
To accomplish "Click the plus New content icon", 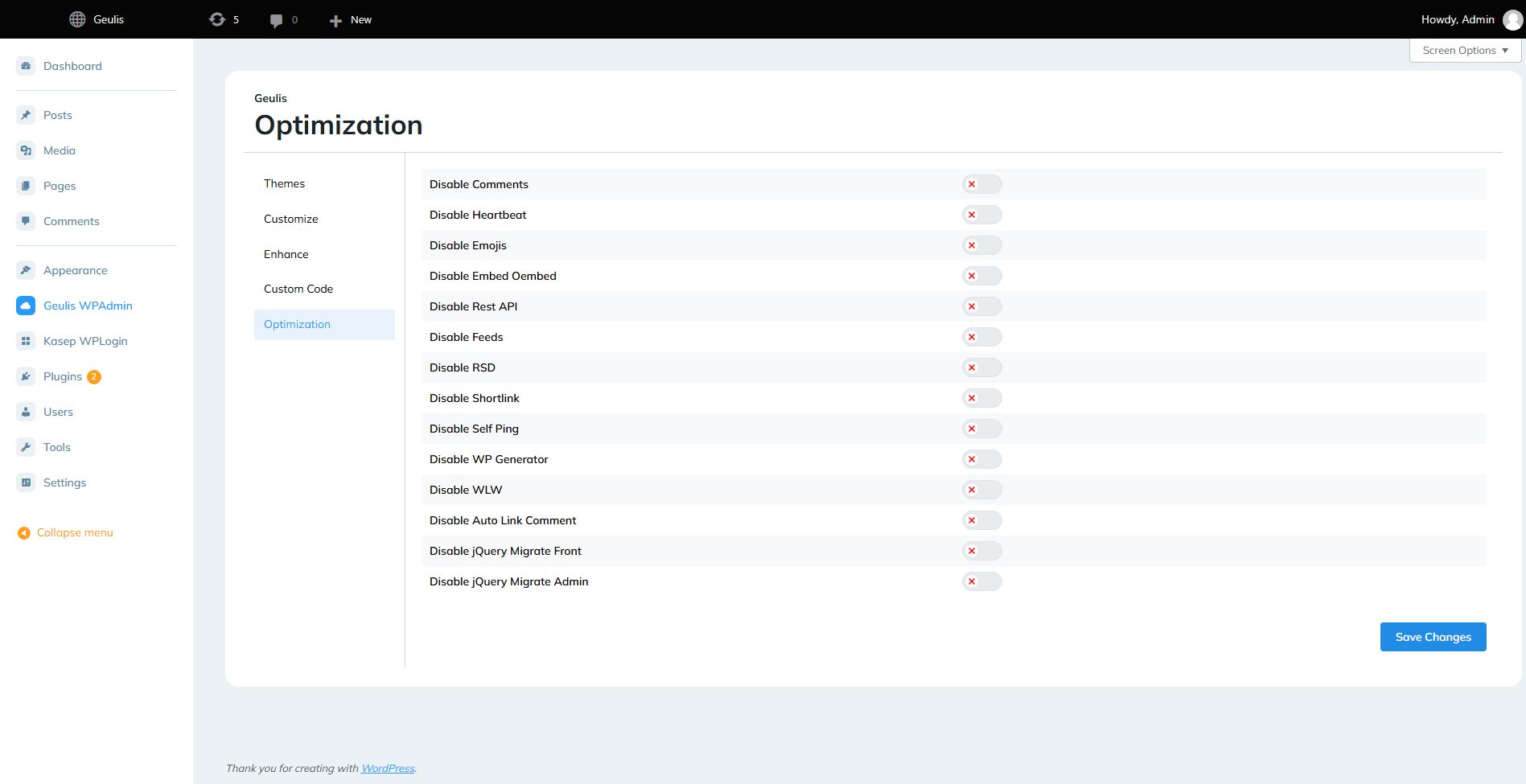I will [x=335, y=20].
